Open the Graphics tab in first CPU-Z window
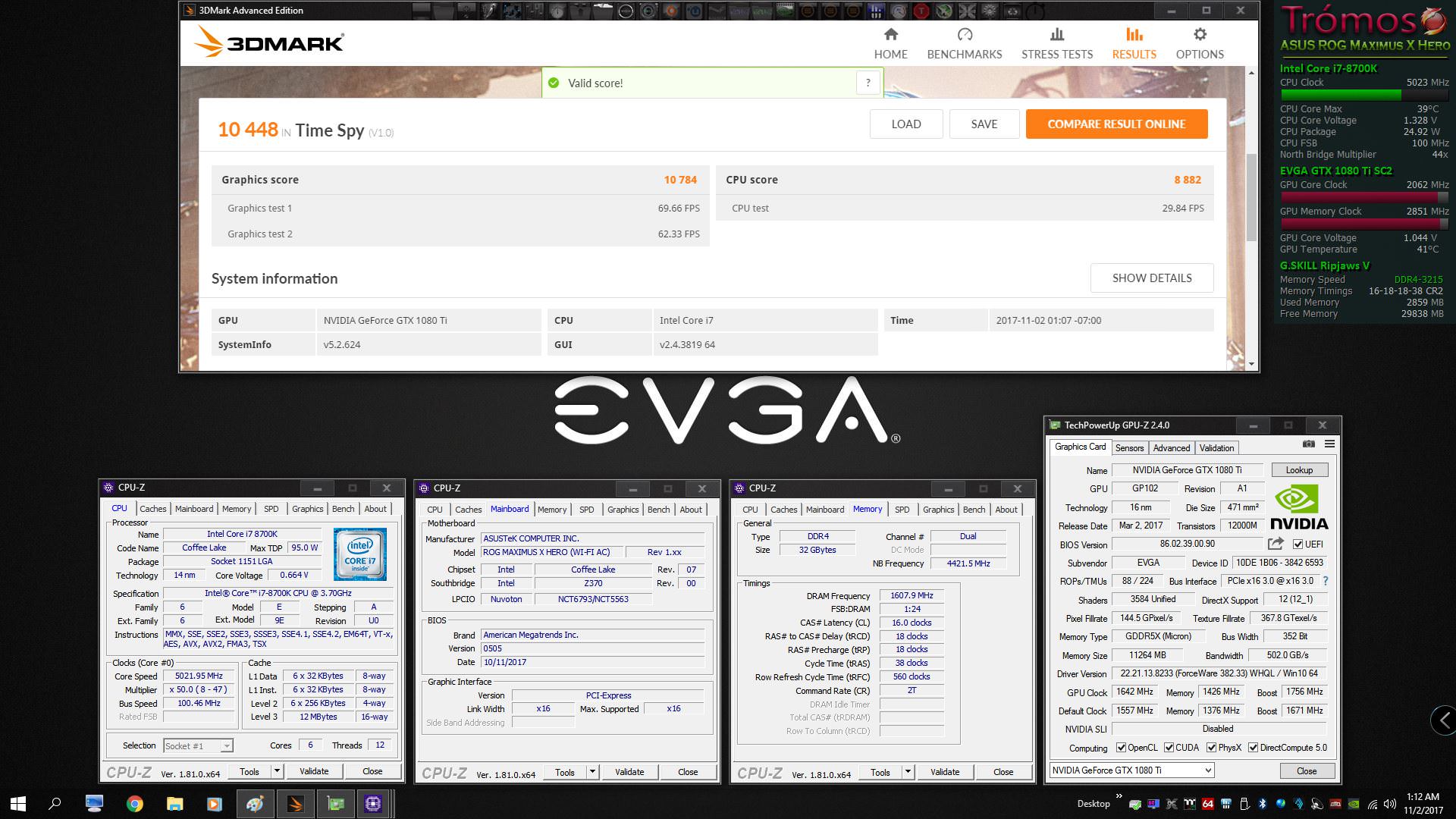The image size is (1456, 819). pyautogui.click(x=308, y=509)
